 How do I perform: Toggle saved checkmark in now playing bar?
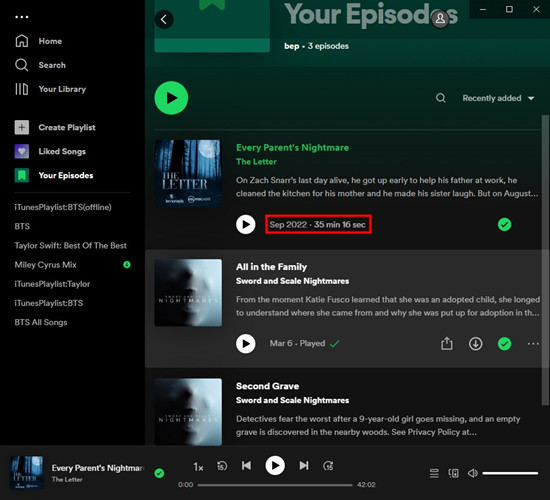[x=159, y=473]
